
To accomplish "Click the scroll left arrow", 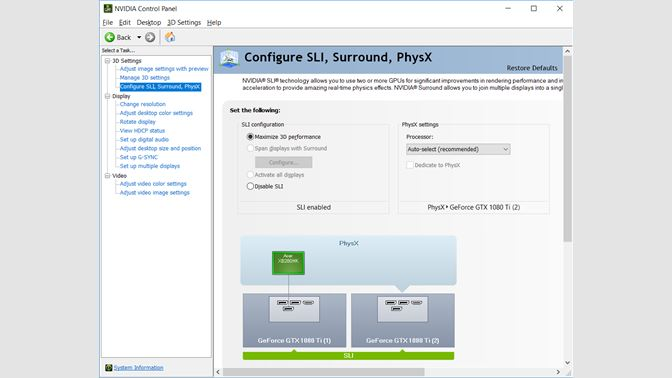I will coord(218,372).
